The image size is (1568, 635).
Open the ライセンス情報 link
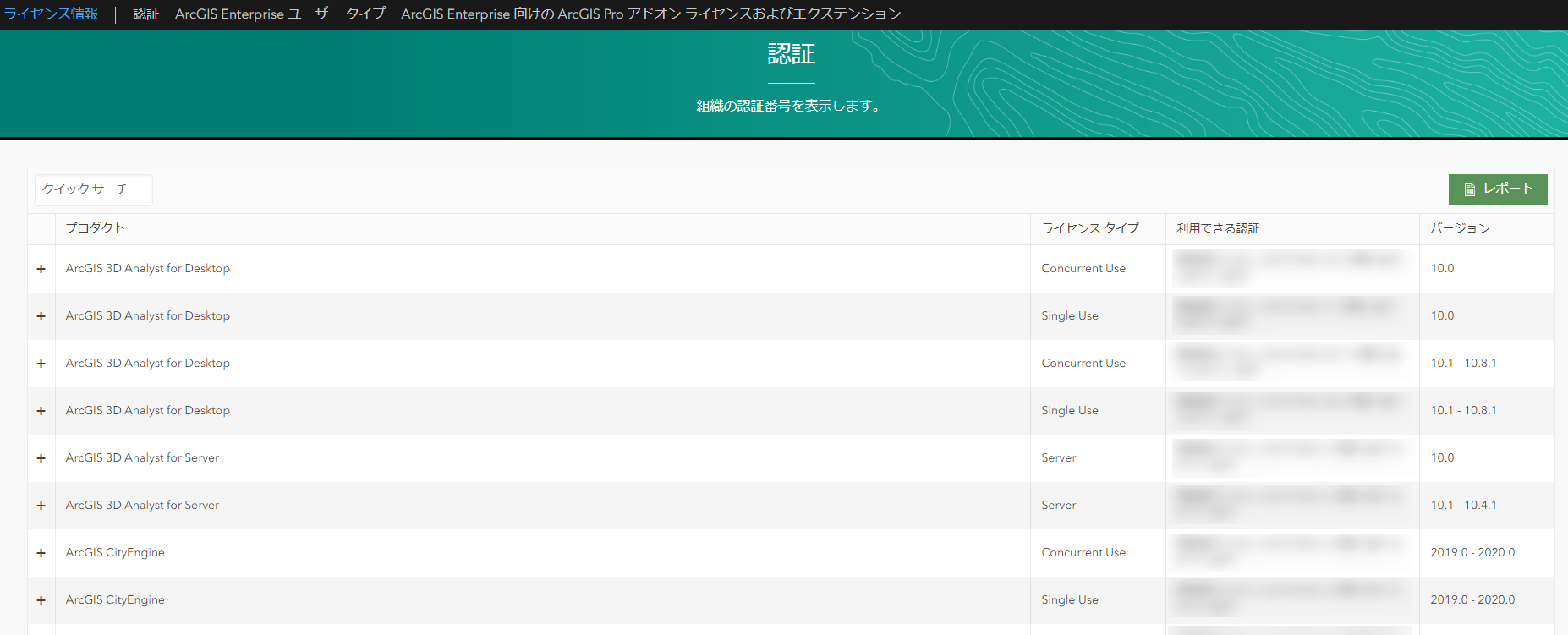(x=51, y=14)
